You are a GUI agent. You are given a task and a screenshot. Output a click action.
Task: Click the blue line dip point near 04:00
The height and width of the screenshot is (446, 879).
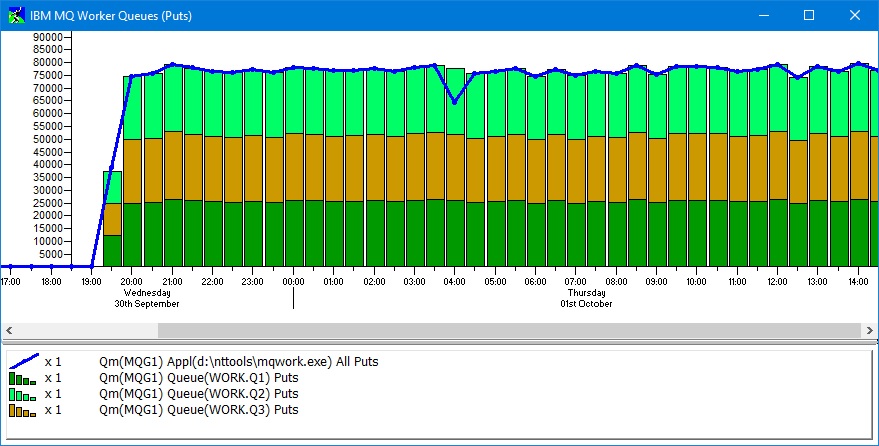pyautogui.click(x=454, y=102)
